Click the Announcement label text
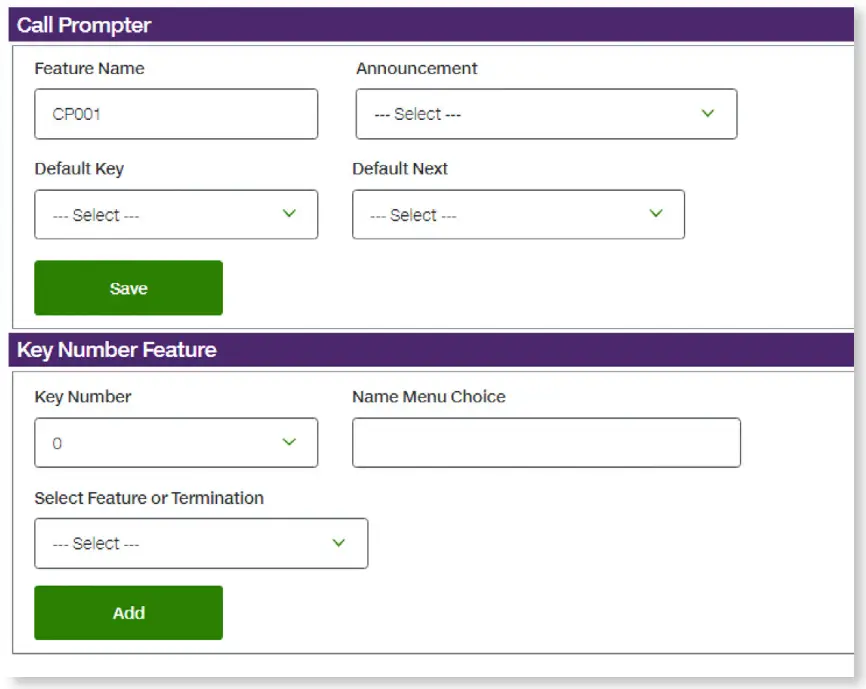 pos(416,68)
